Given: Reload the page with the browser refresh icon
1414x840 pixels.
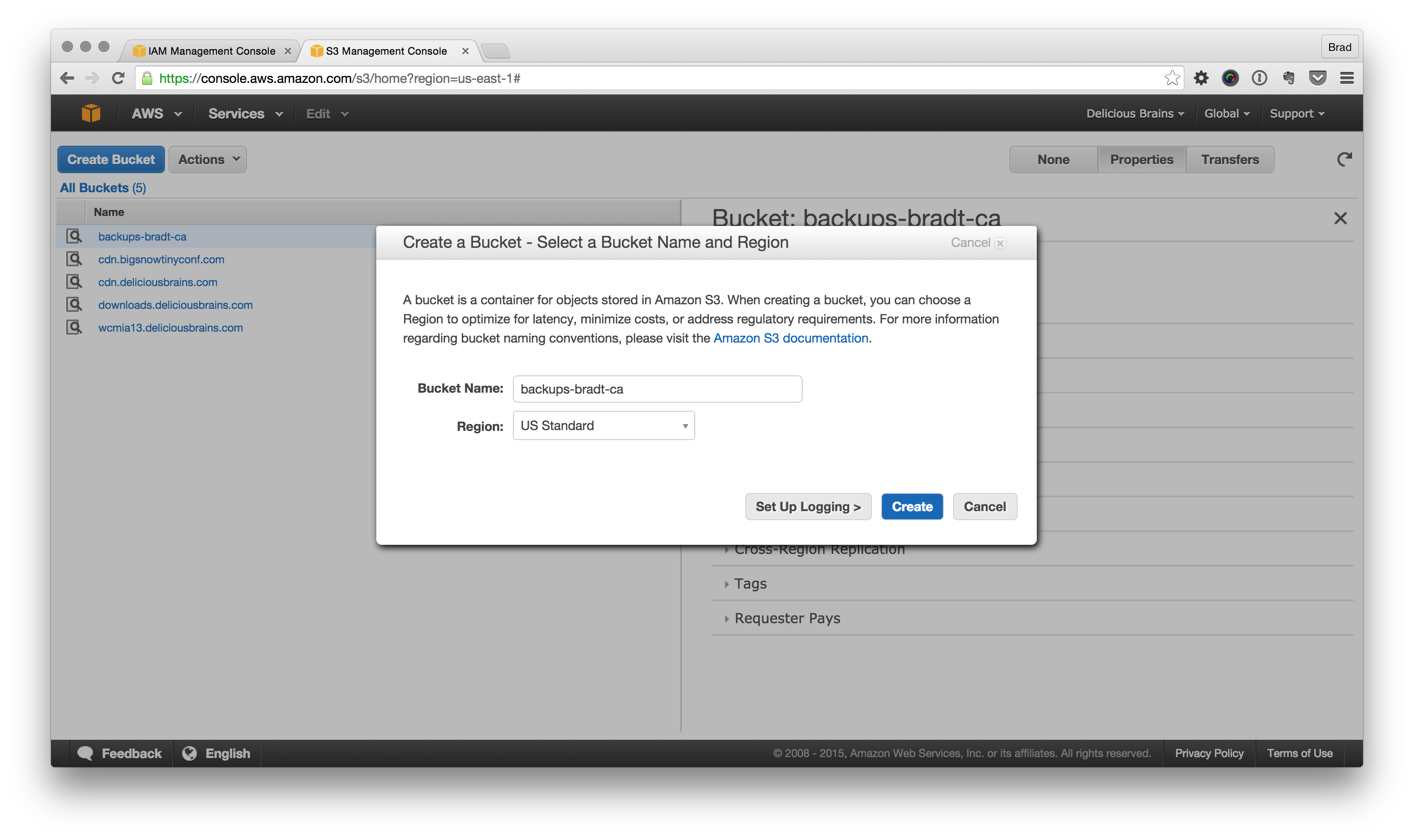Looking at the screenshot, I should tap(118, 78).
